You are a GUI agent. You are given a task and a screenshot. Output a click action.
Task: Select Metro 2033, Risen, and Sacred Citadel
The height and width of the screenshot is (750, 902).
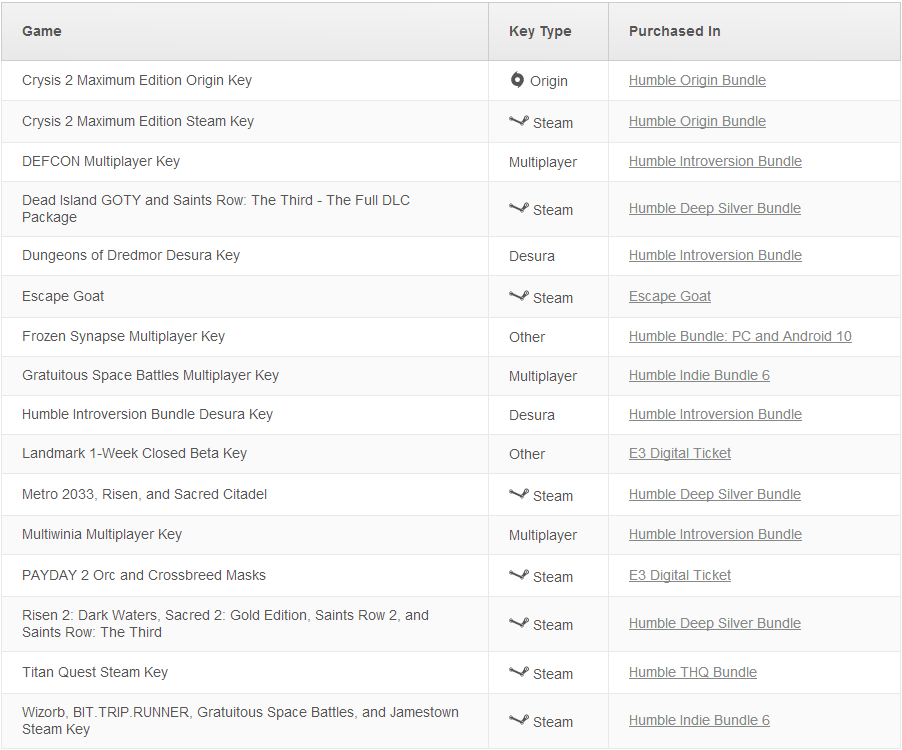tap(144, 494)
